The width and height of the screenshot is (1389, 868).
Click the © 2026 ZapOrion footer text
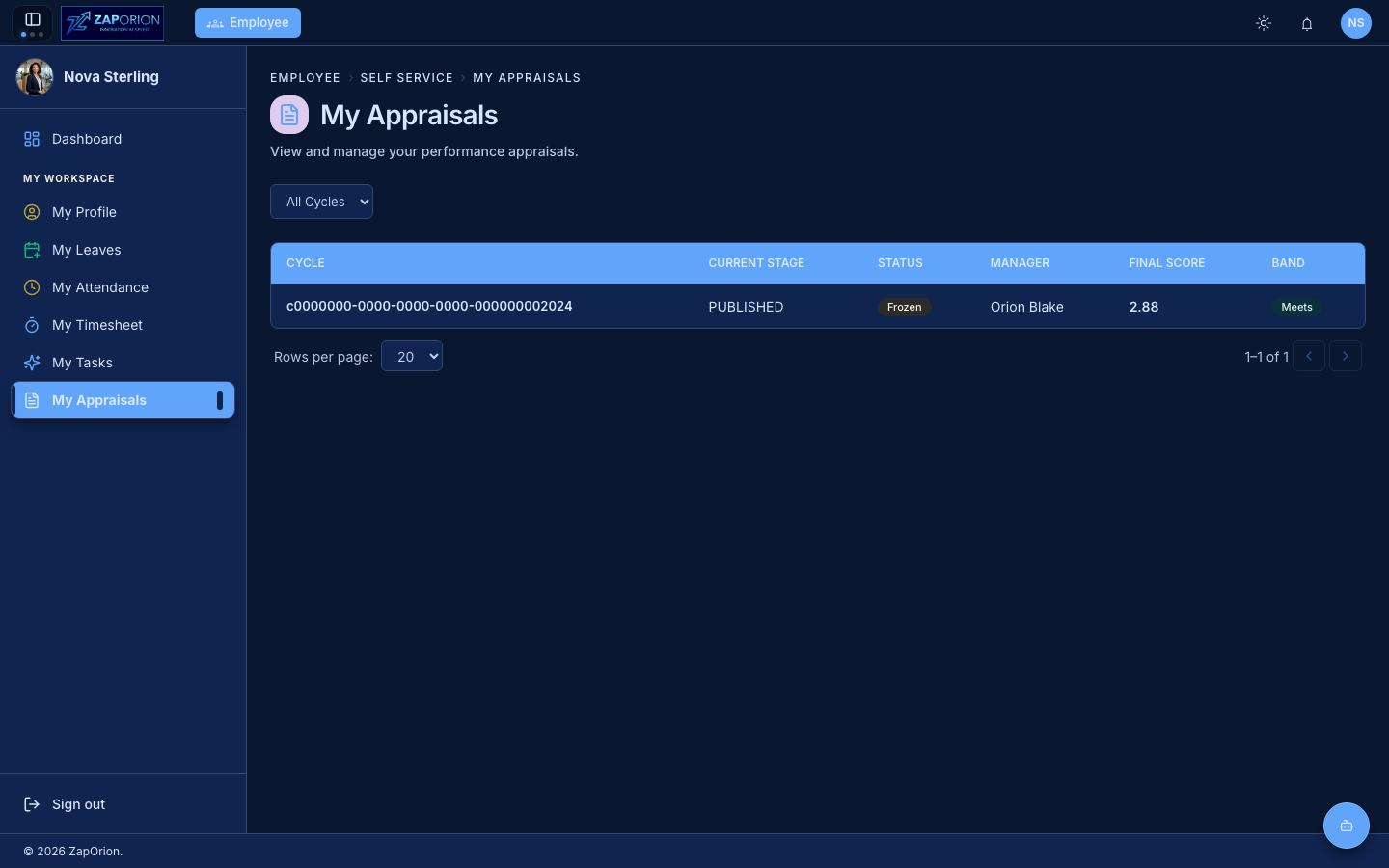(73, 852)
